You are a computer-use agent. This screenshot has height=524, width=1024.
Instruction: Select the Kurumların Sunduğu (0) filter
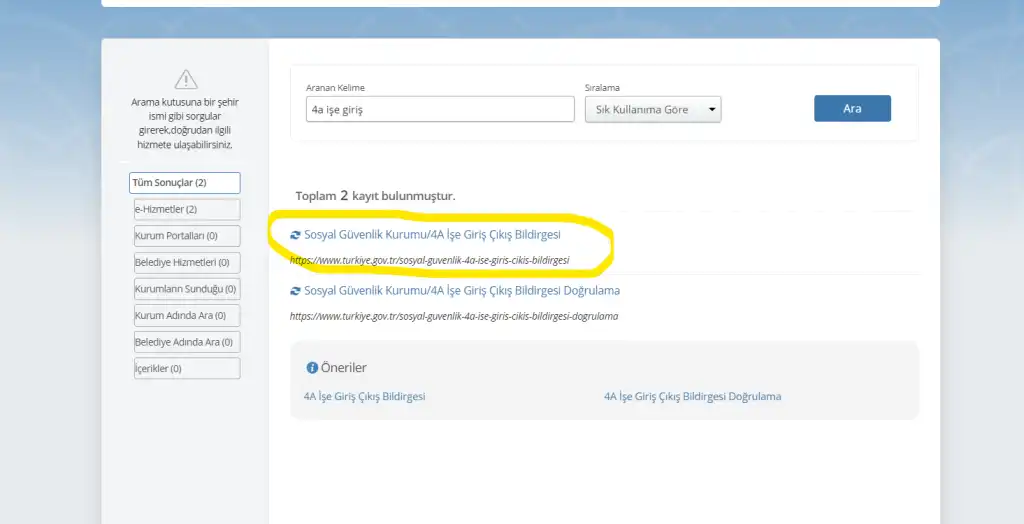point(187,289)
